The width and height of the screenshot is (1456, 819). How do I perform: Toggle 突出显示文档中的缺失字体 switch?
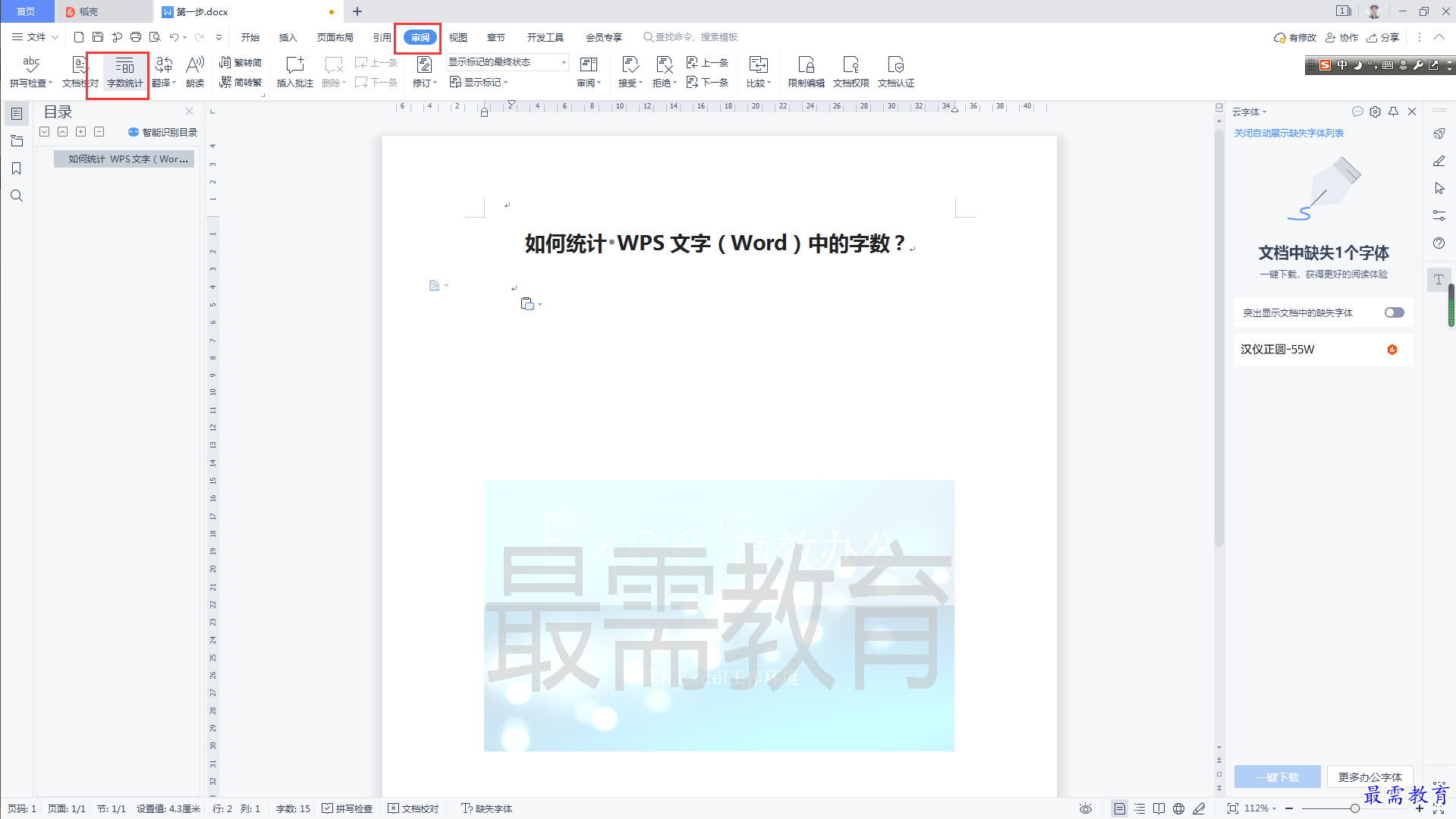coord(1394,312)
